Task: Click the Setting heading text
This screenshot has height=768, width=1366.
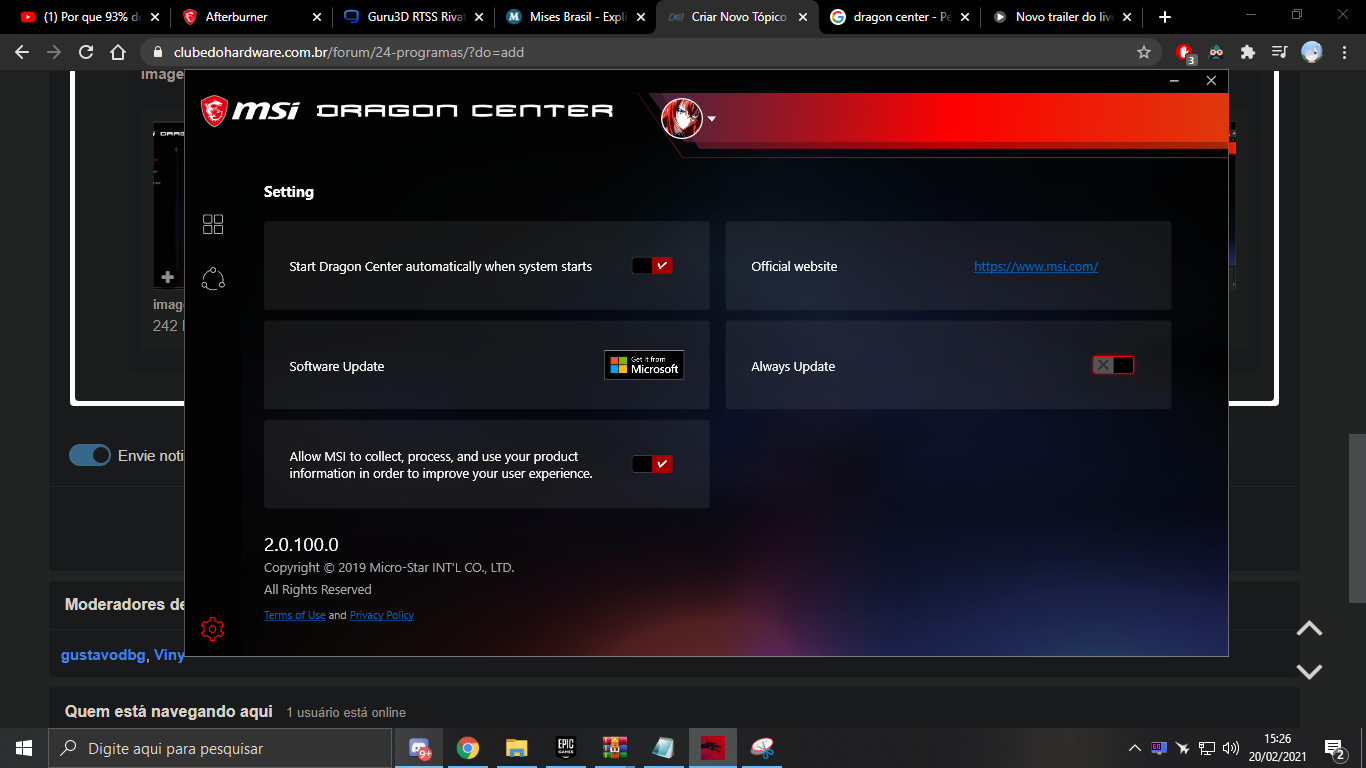Action: (289, 192)
